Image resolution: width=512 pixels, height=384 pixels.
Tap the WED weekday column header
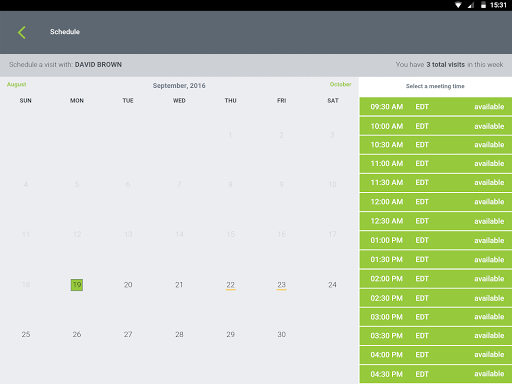tap(179, 101)
